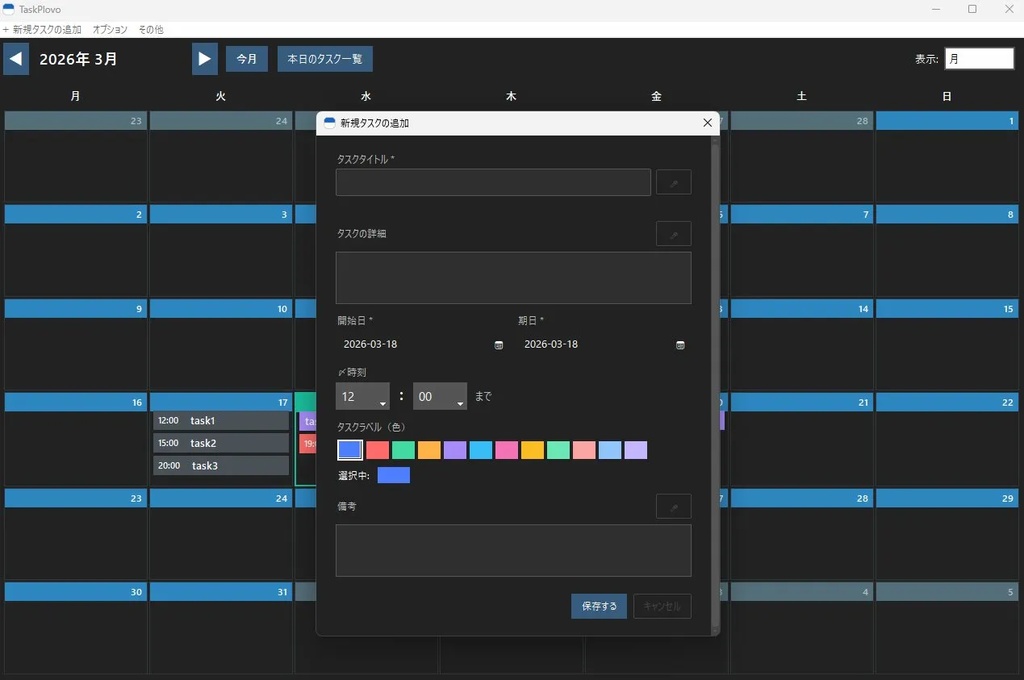Select the last lavender color swatch
Image resolution: width=1024 pixels, height=680 pixels.
point(635,450)
